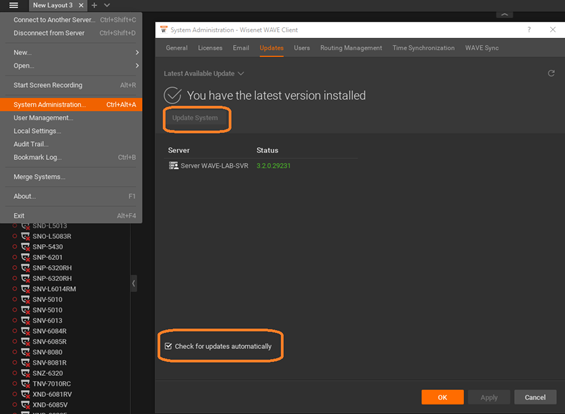
Task: Click the TNV-7010RC camera icon
Action: (25, 384)
